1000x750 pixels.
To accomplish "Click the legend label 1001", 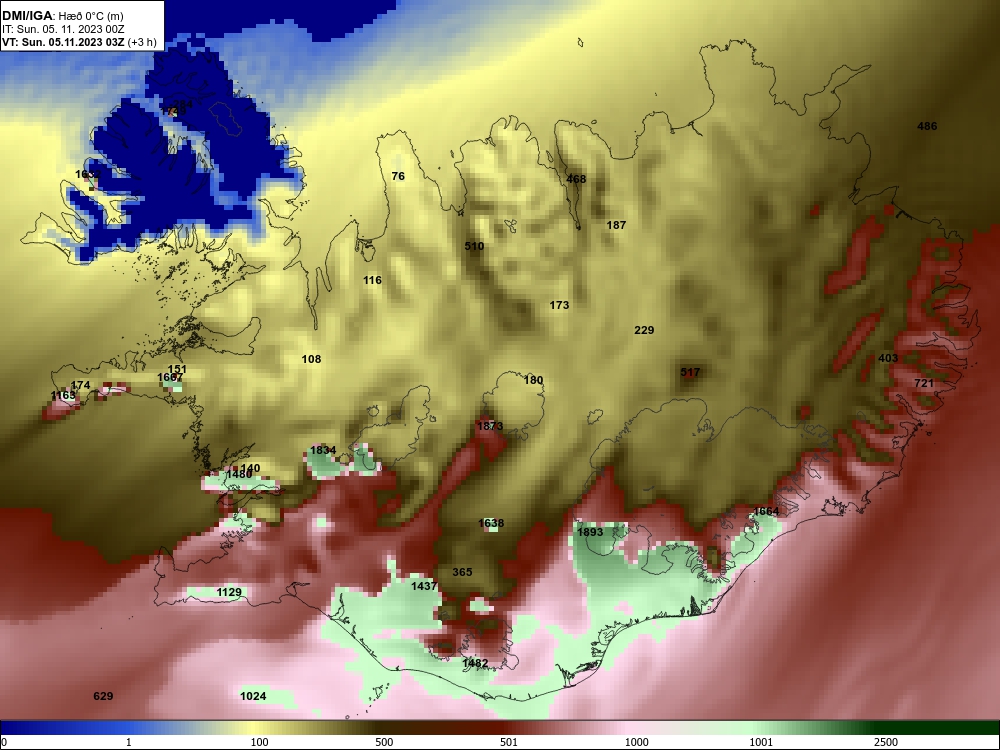I will 761,742.
